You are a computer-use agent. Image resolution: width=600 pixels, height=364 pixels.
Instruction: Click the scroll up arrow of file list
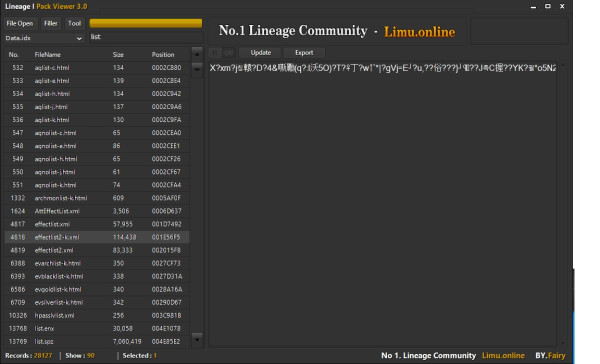tap(197, 54)
